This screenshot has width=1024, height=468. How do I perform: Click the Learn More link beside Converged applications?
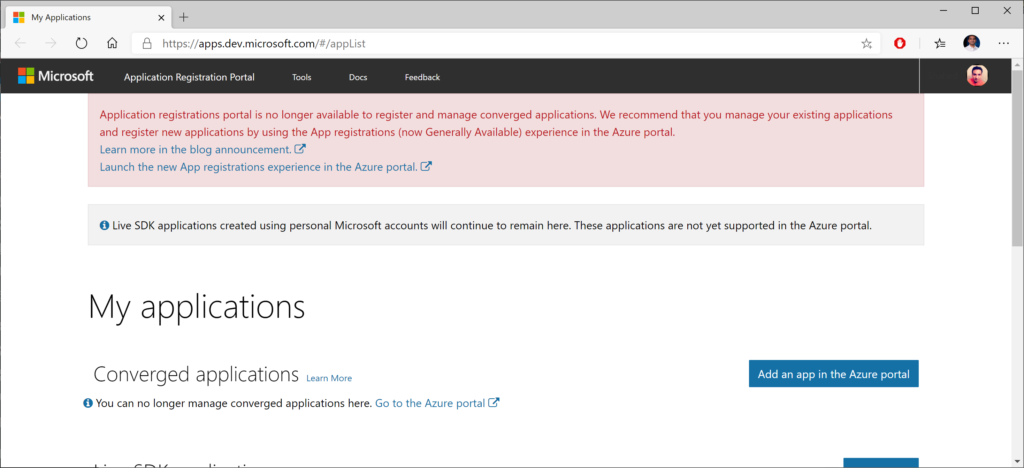328,378
